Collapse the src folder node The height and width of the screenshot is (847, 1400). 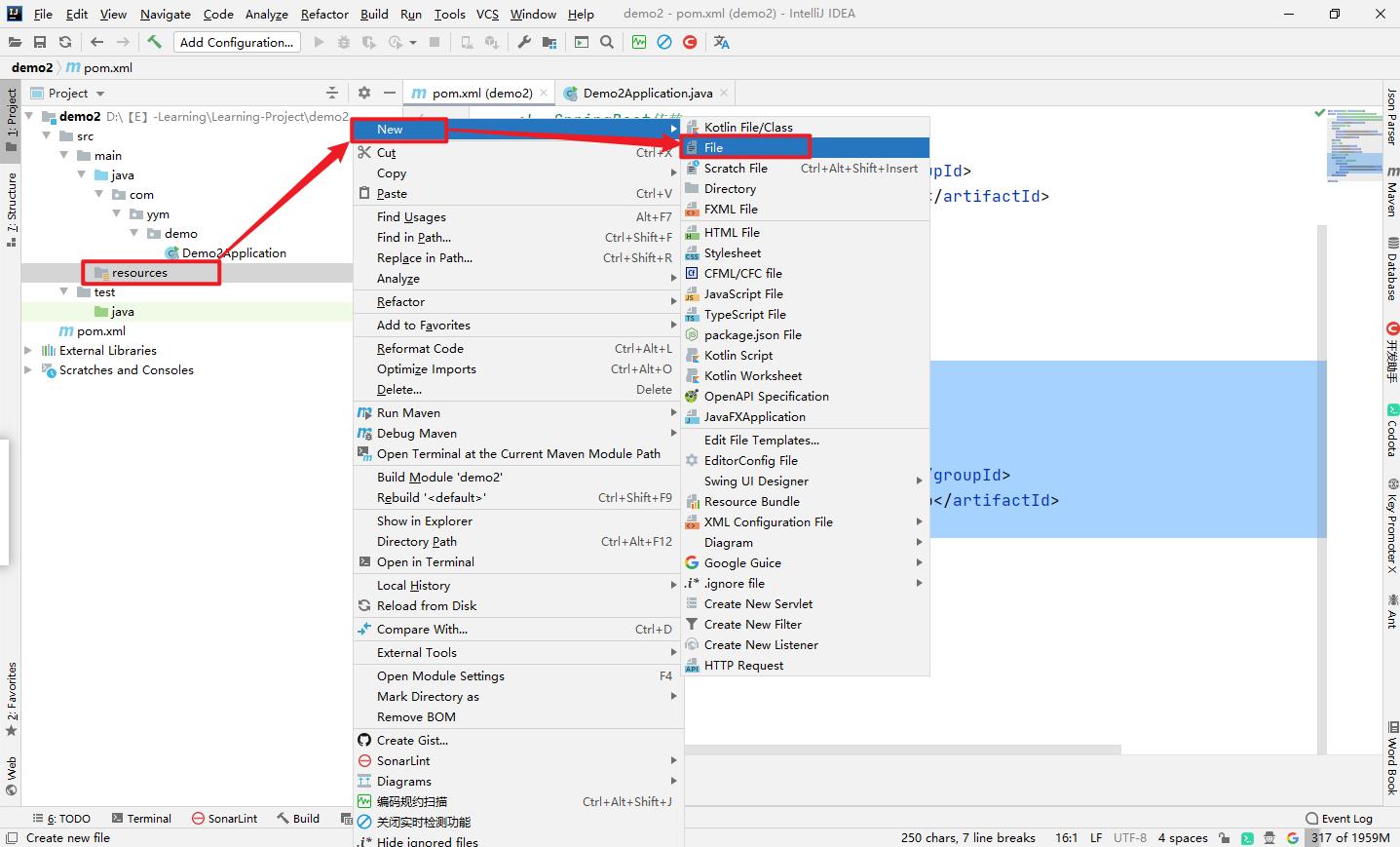(x=47, y=135)
